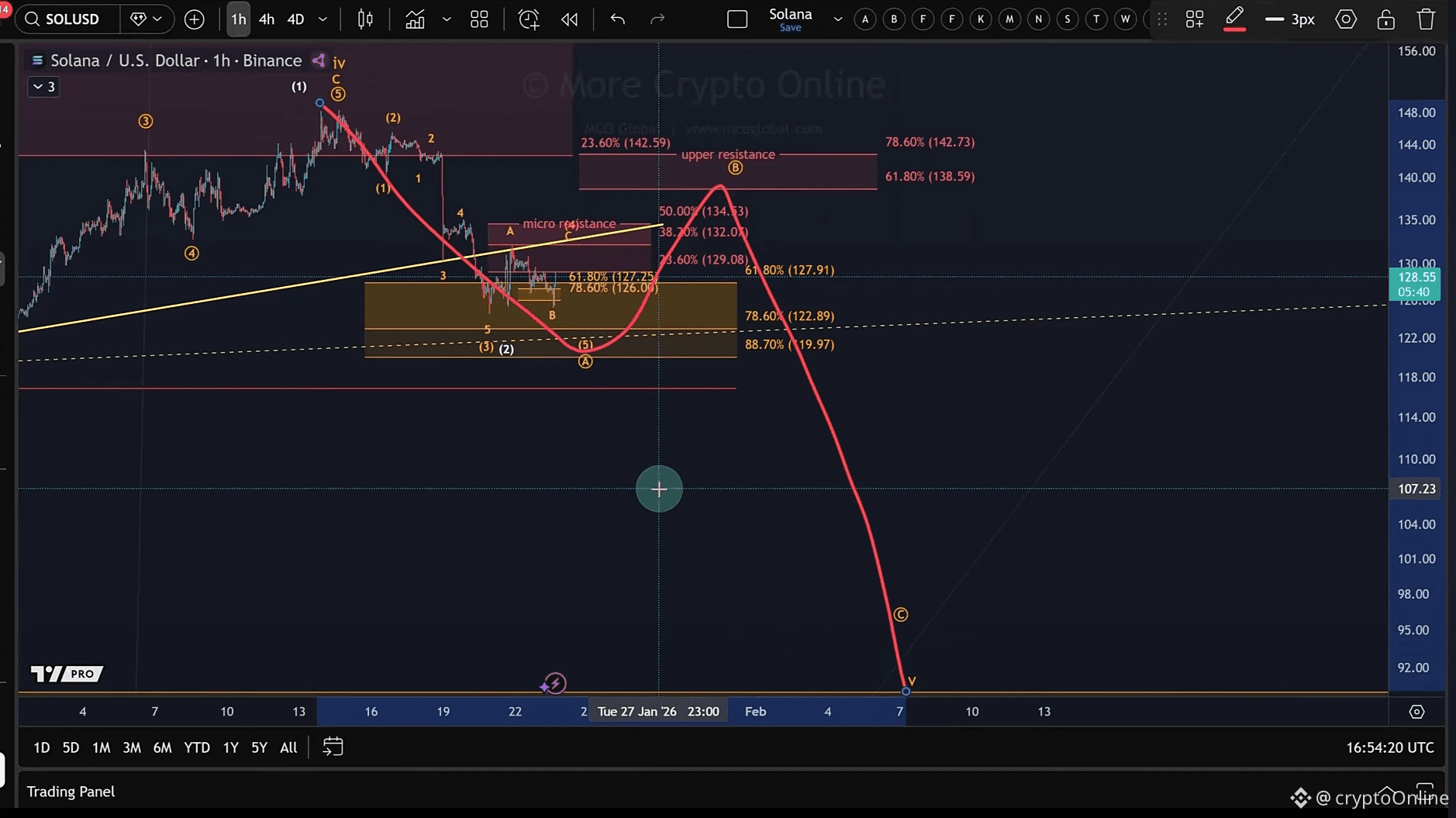Create an alert with the alarm clock icon
Viewport: 1456px width, 818px height.
click(x=529, y=19)
